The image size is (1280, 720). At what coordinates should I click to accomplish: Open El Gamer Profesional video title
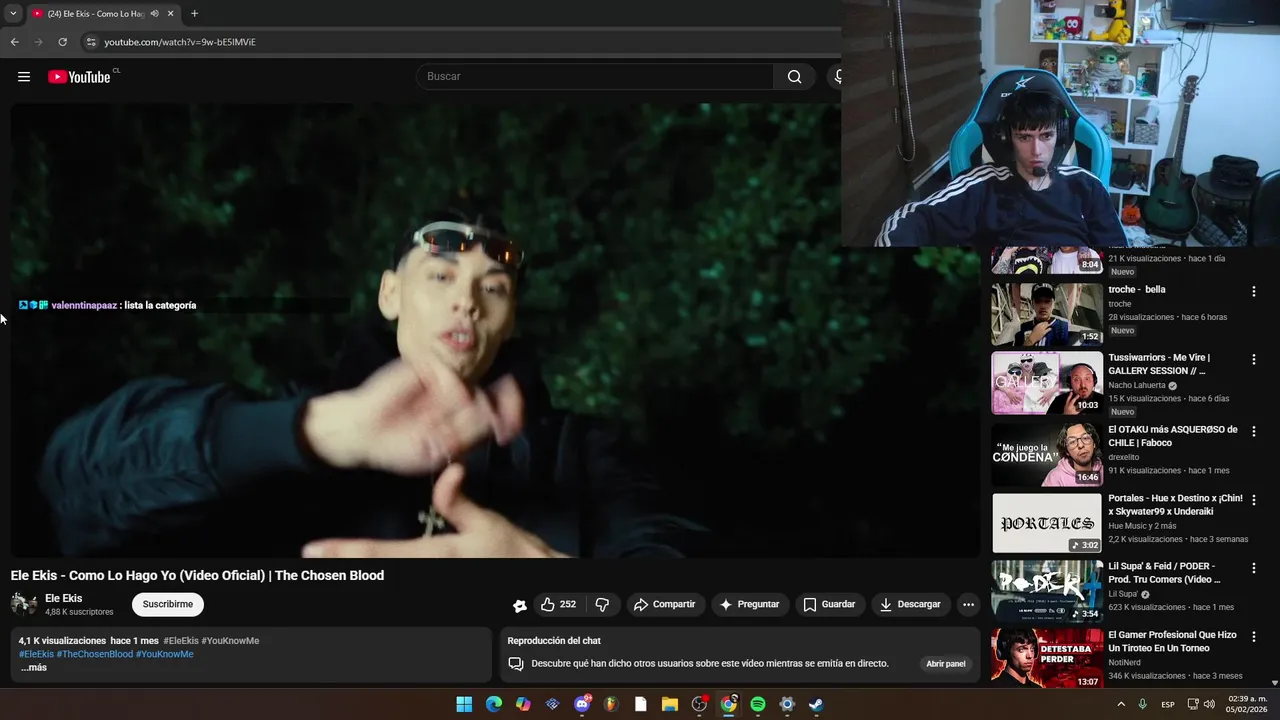(x=1172, y=641)
